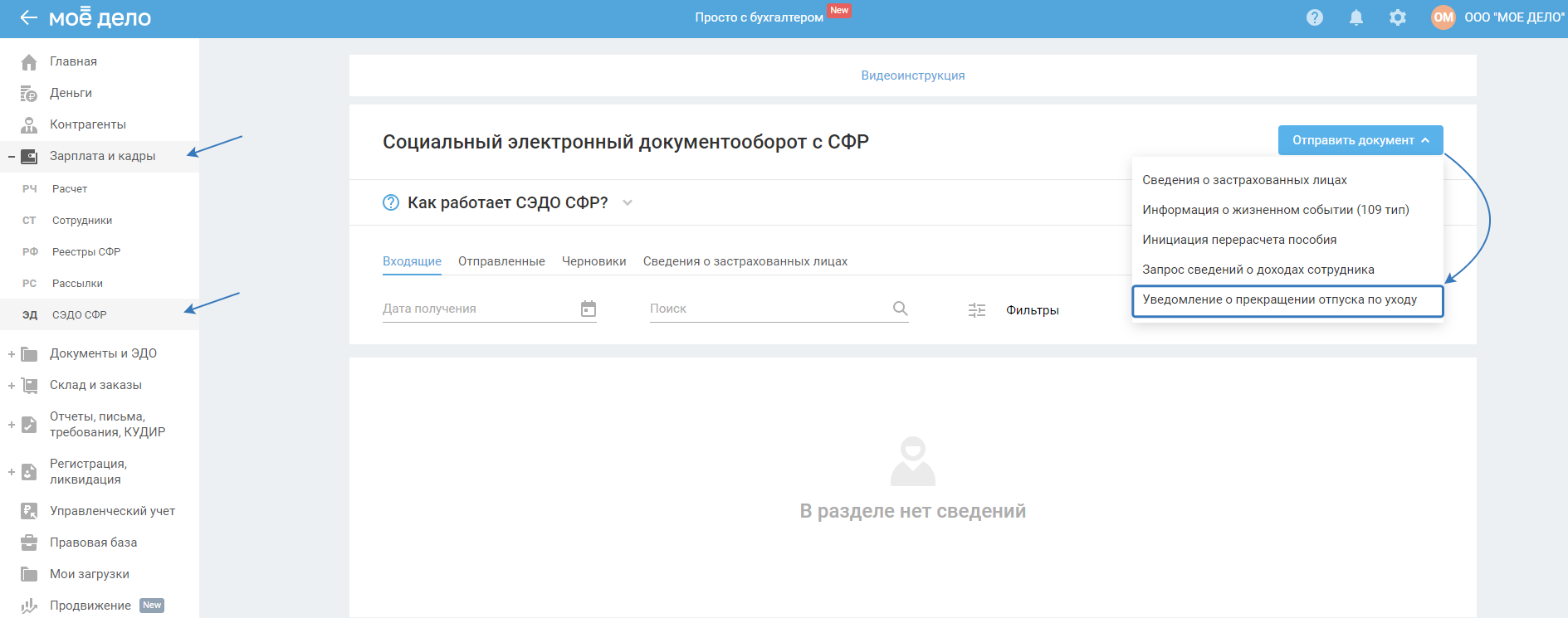Open the Видеоинструкция link
This screenshot has width=1568, height=618.
point(912,75)
